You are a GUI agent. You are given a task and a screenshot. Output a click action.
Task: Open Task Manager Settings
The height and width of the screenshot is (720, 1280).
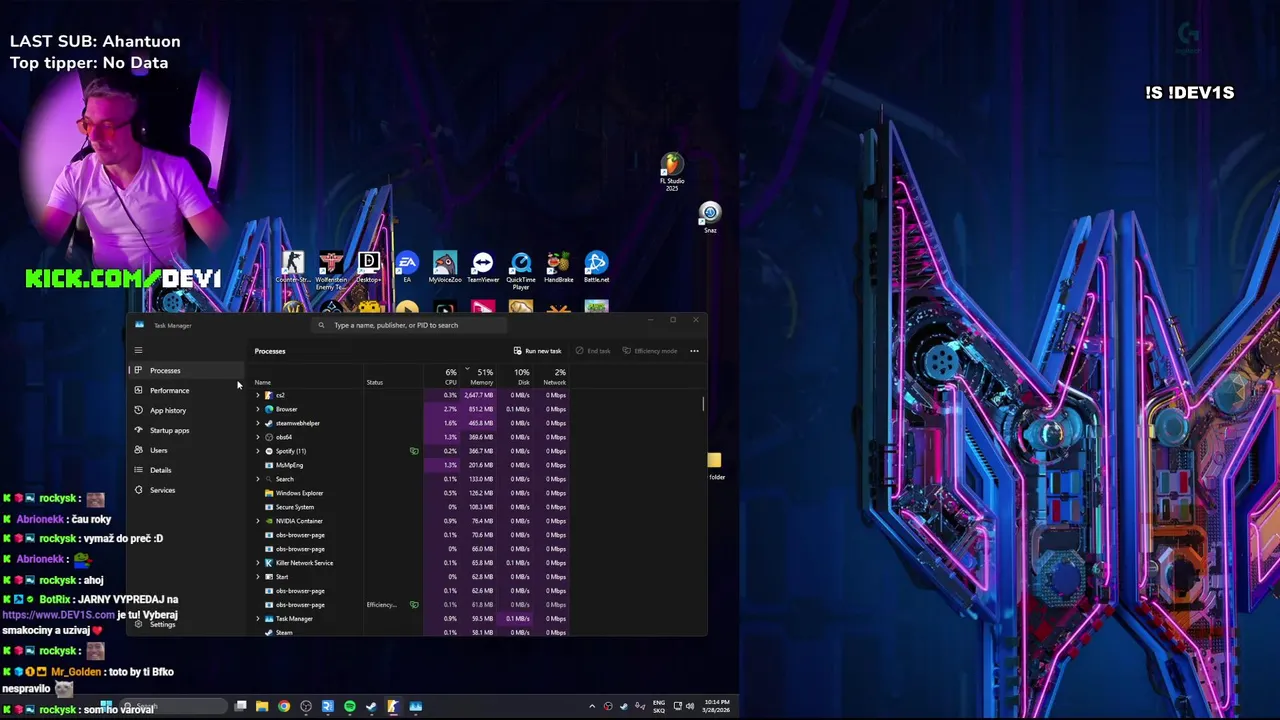[187, 624]
